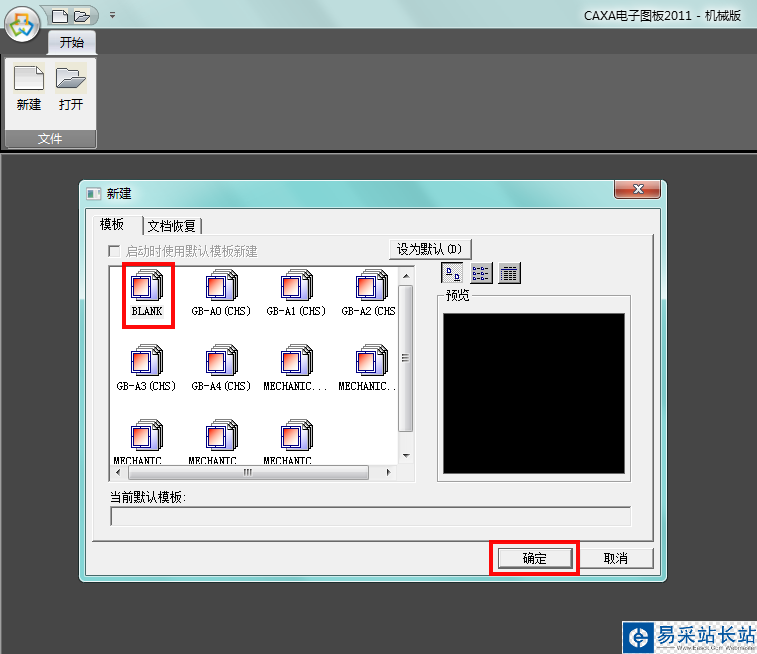Click the quick access Open folder icon

tap(82, 16)
